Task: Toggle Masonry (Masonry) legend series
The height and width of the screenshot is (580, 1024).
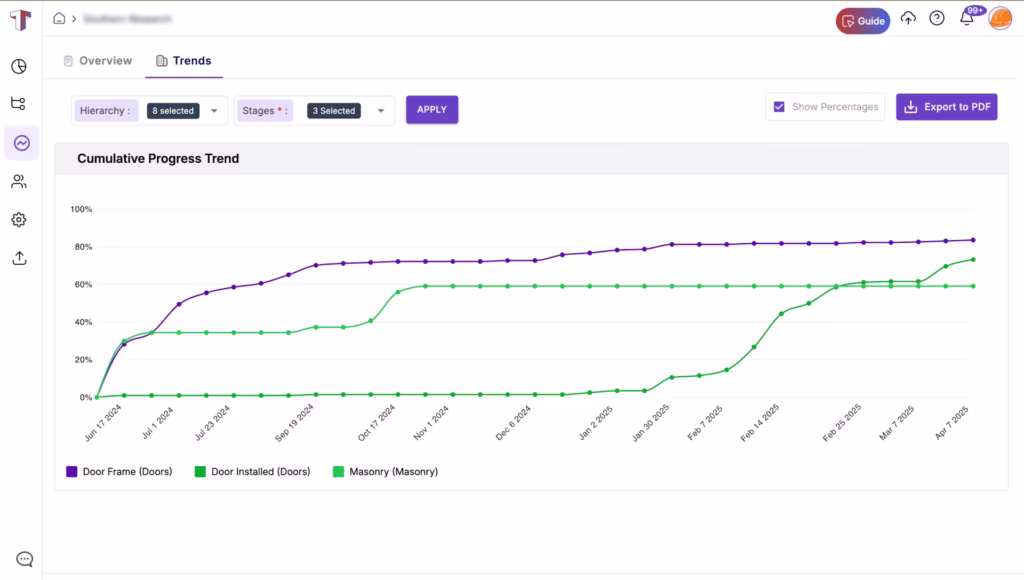Action: (x=385, y=472)
